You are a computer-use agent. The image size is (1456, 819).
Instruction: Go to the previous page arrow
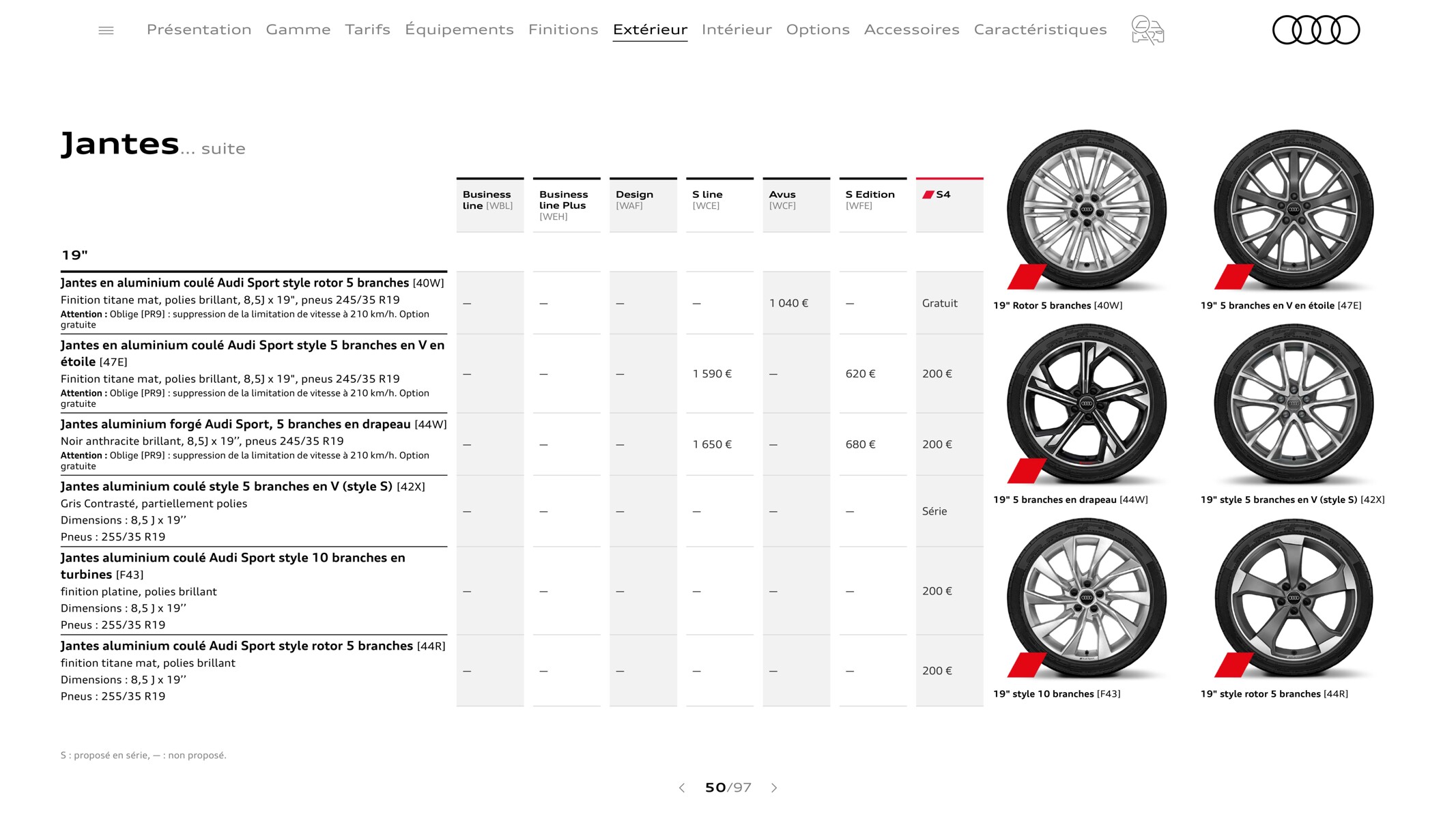tap(681, 788)
